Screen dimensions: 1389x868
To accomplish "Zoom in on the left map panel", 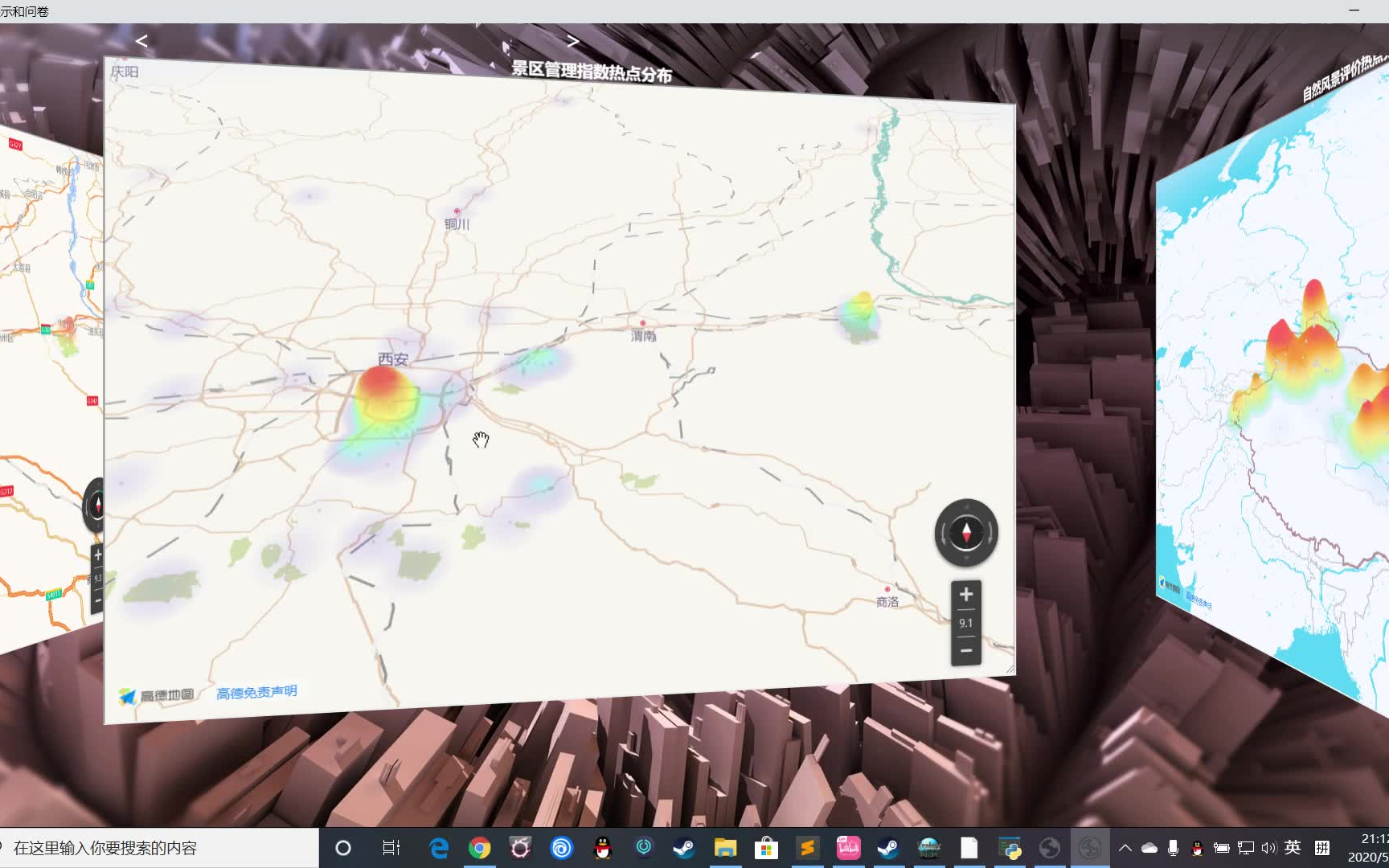I will tap(98, 555).
